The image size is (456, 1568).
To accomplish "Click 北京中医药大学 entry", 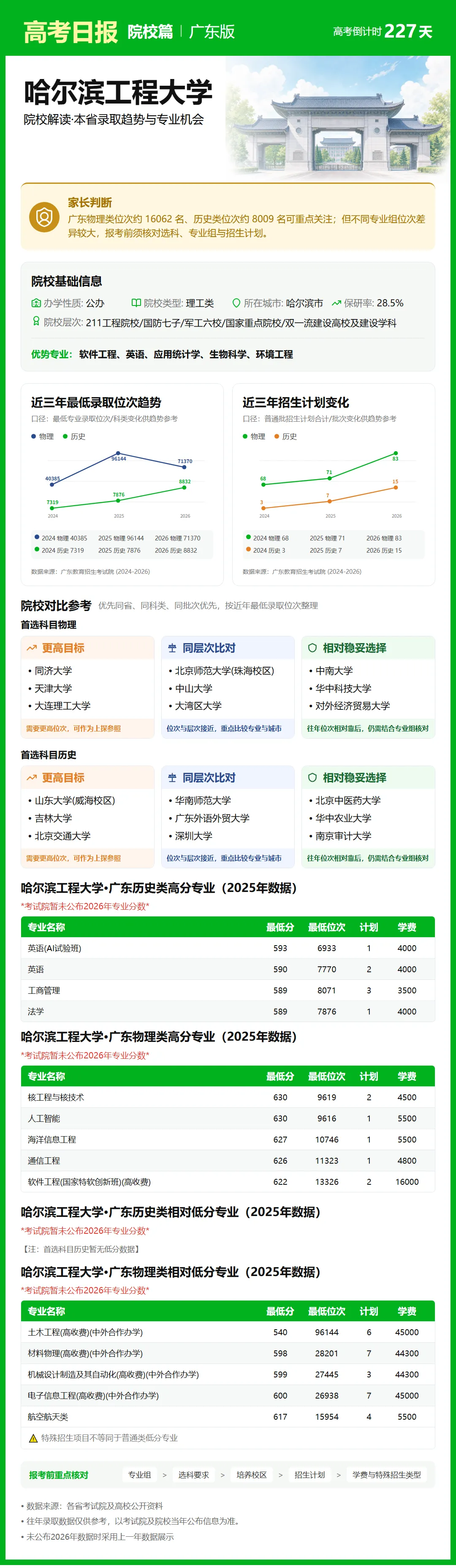I will pyautogui.click(x=348, y=800).
